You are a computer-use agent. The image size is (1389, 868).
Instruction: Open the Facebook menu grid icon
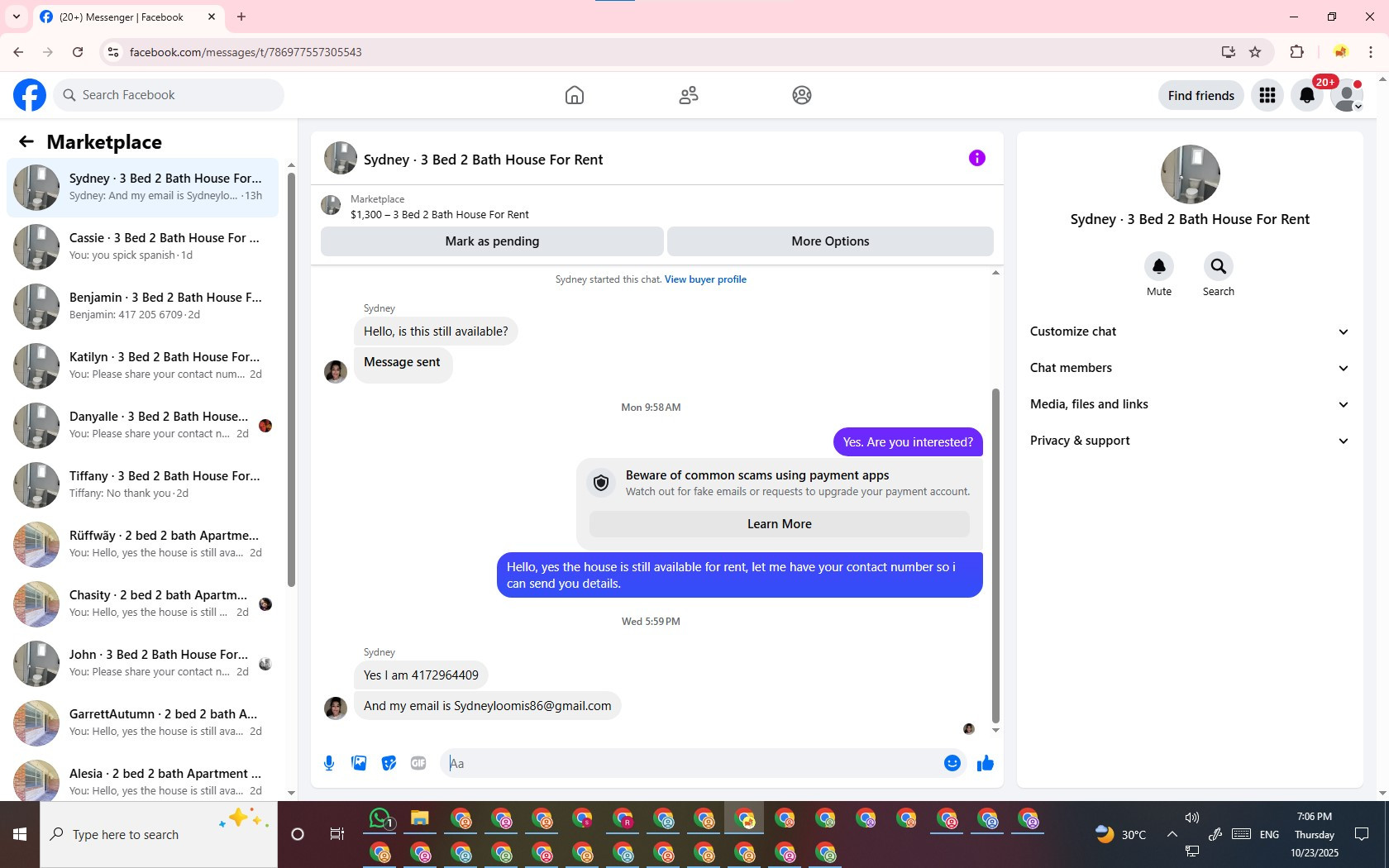point(1267,95)
